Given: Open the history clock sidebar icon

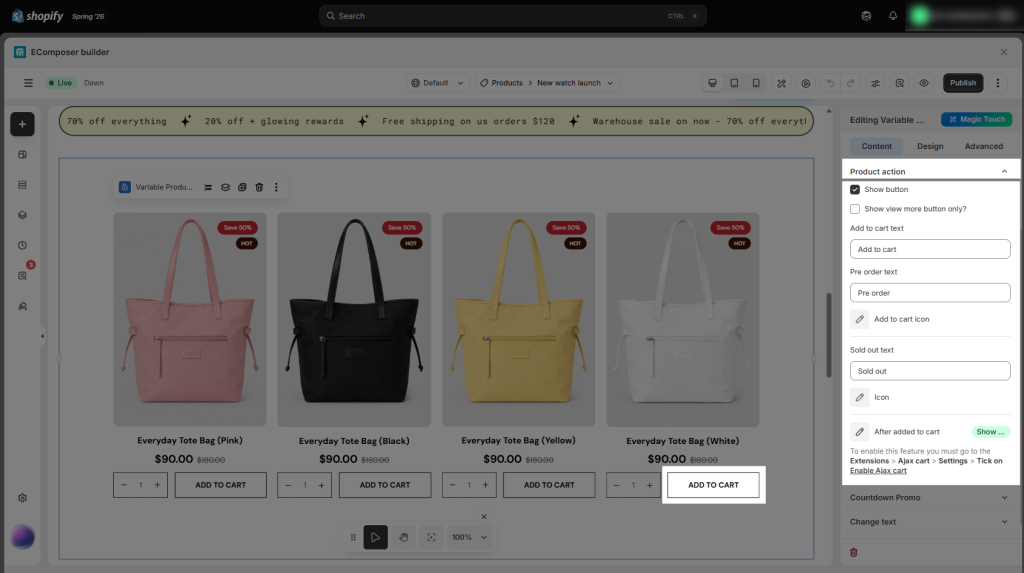Looking at the screenshot, I should 22,246.
